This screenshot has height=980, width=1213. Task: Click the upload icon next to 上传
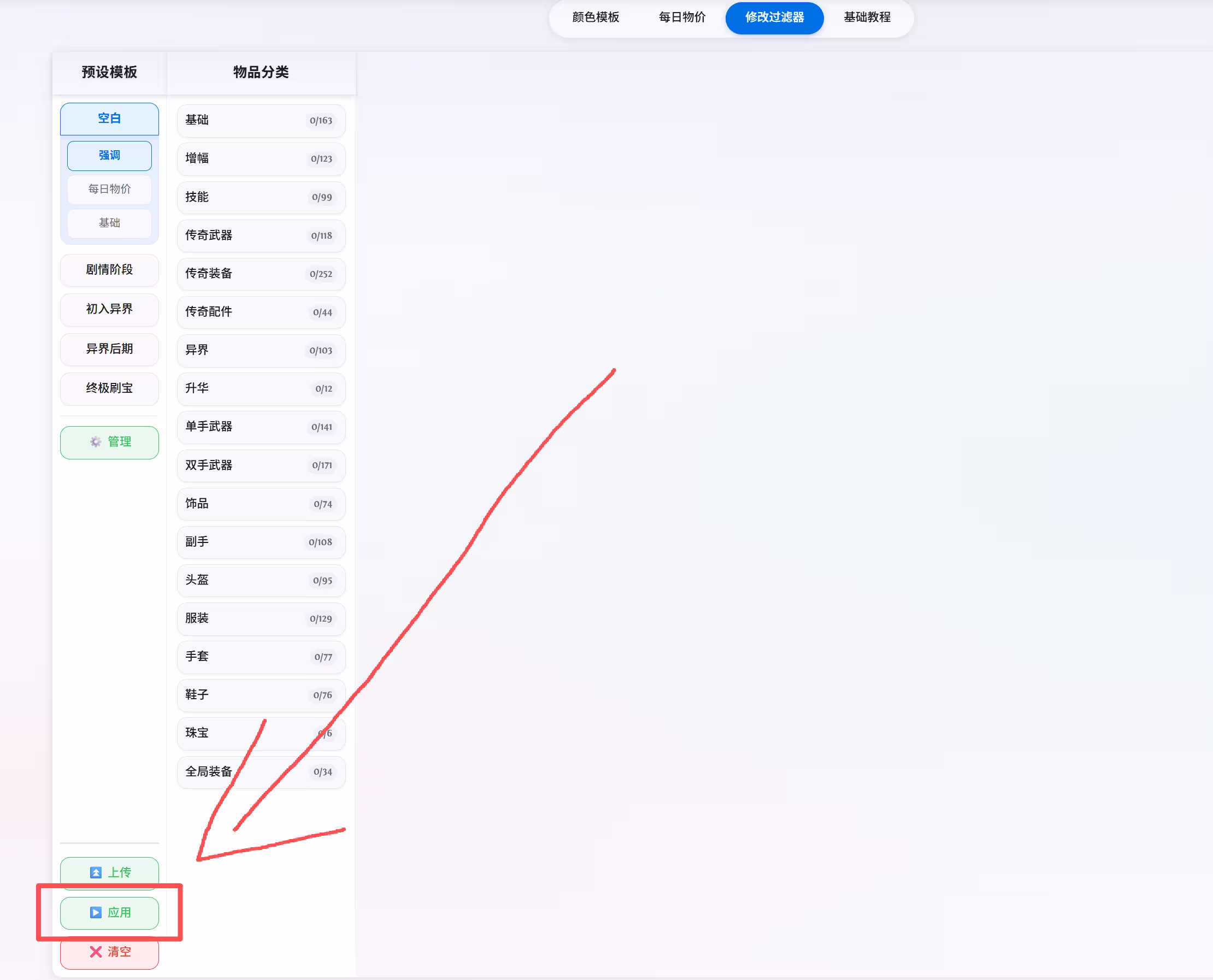(x=96, y=873)
